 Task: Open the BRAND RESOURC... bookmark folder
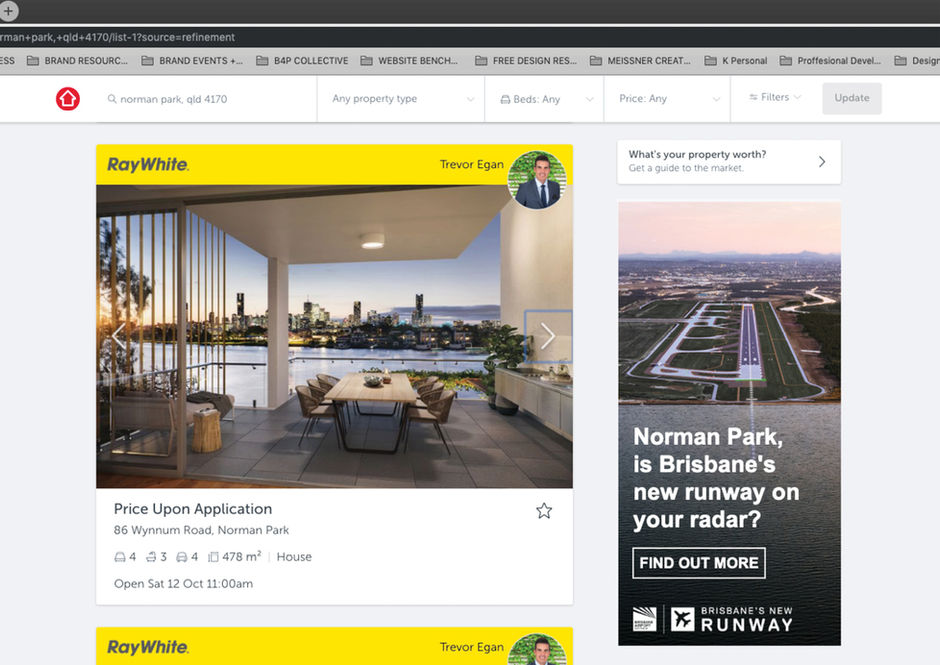77,61
